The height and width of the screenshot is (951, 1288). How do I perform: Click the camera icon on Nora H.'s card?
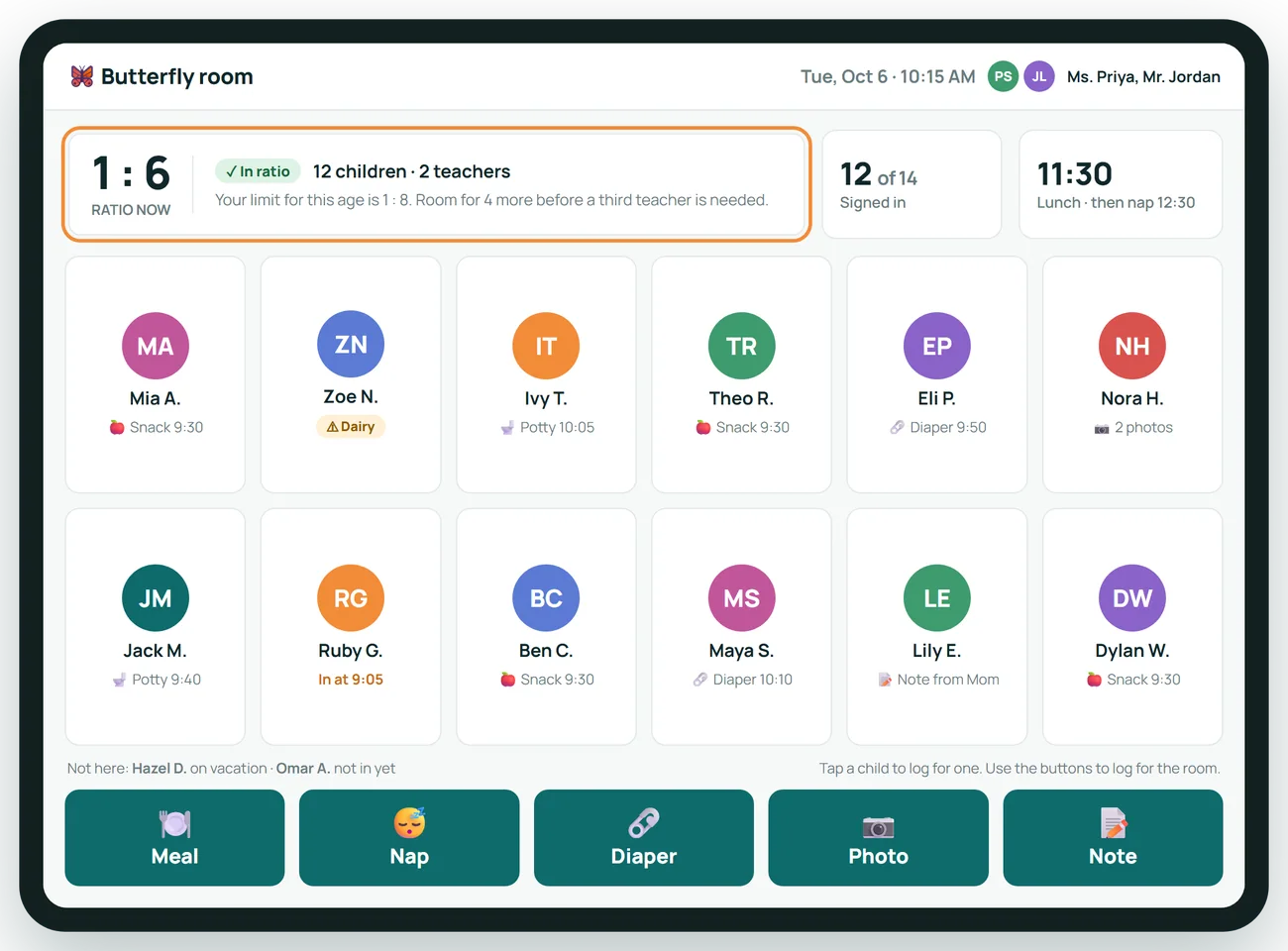(1102, 428)
